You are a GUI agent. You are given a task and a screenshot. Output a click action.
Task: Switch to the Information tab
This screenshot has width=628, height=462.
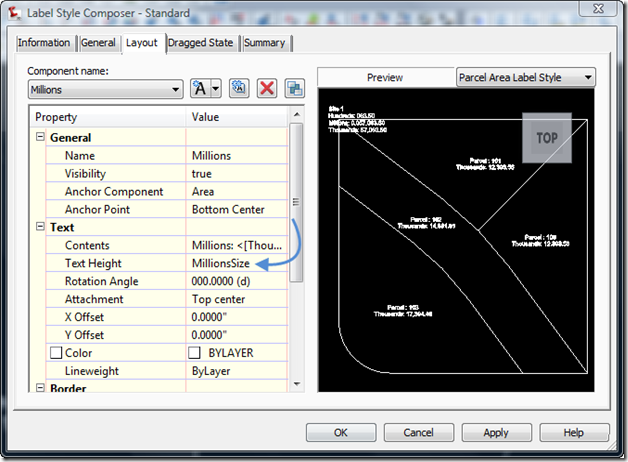coord(44,43)
